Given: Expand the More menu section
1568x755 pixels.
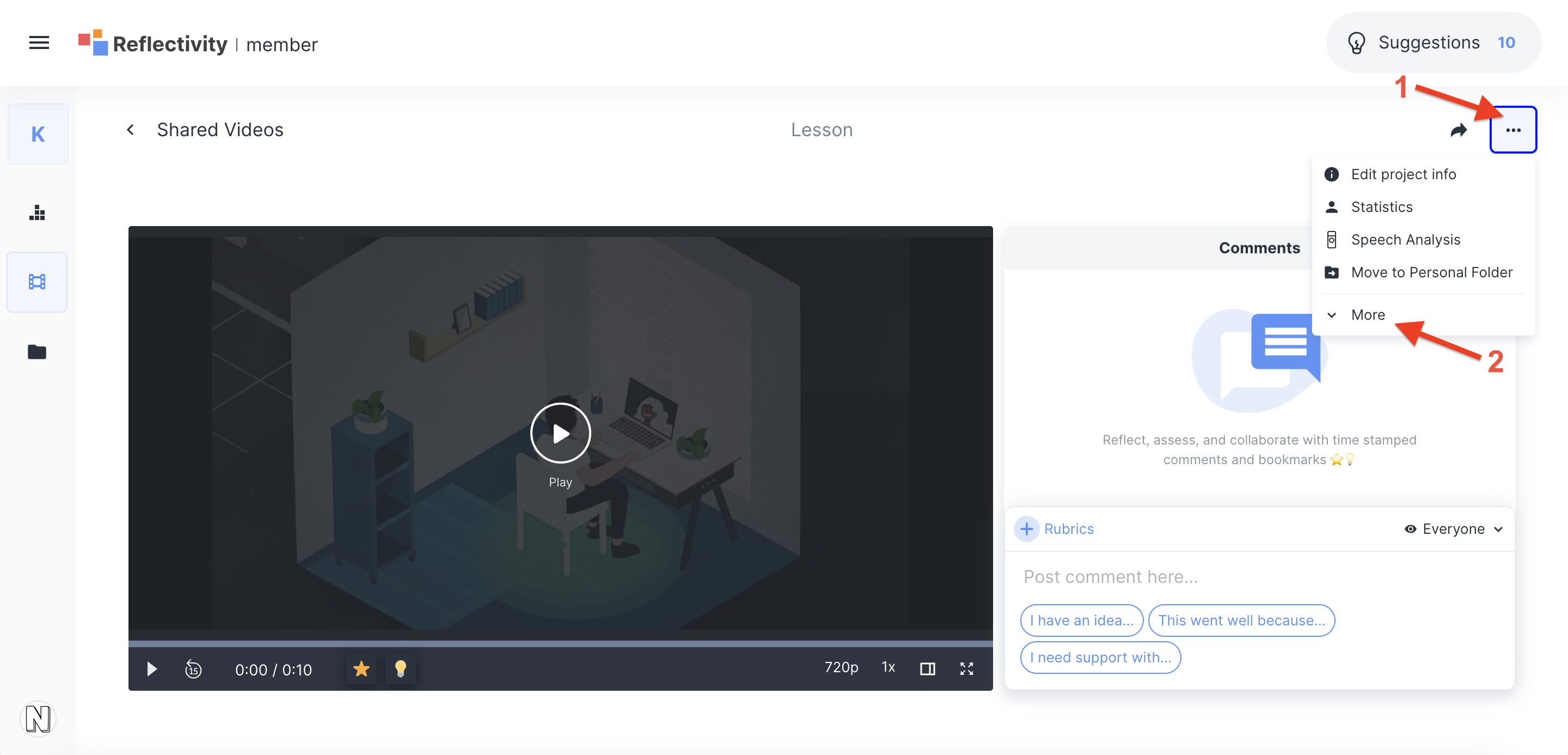Looking at the screenshot, I should [1367, 315].
